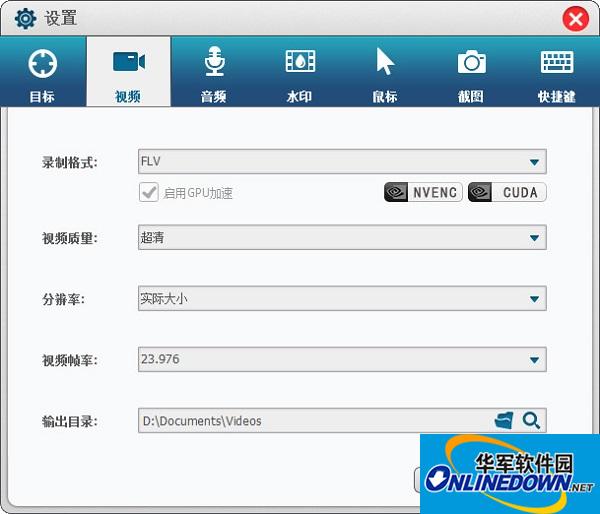Click the settings gear icon in title
The image size is (600, 514).
coord(25,18)
